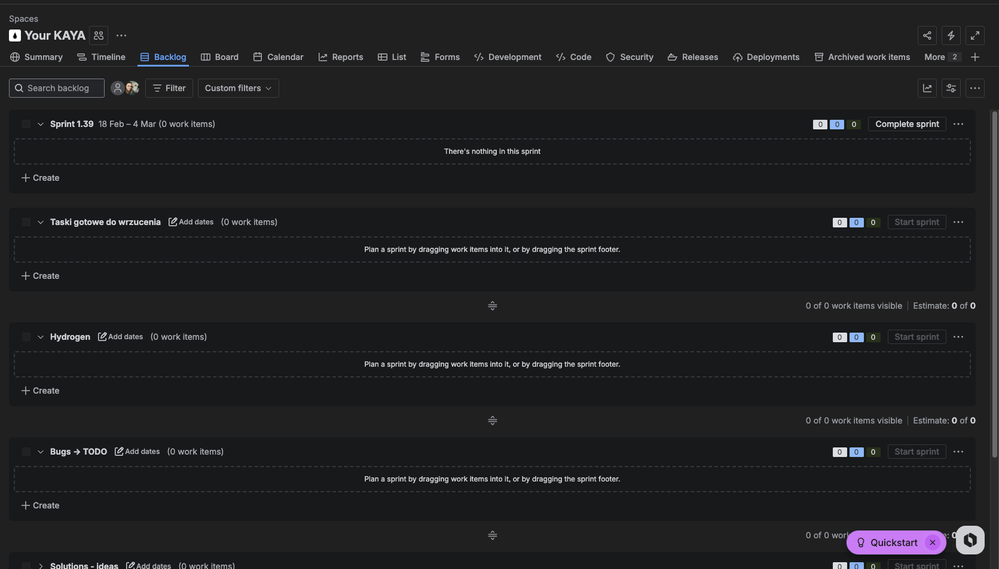
Task: Open the backlog more-options ellipsis in the toolbar
Action: click(975, 88)
